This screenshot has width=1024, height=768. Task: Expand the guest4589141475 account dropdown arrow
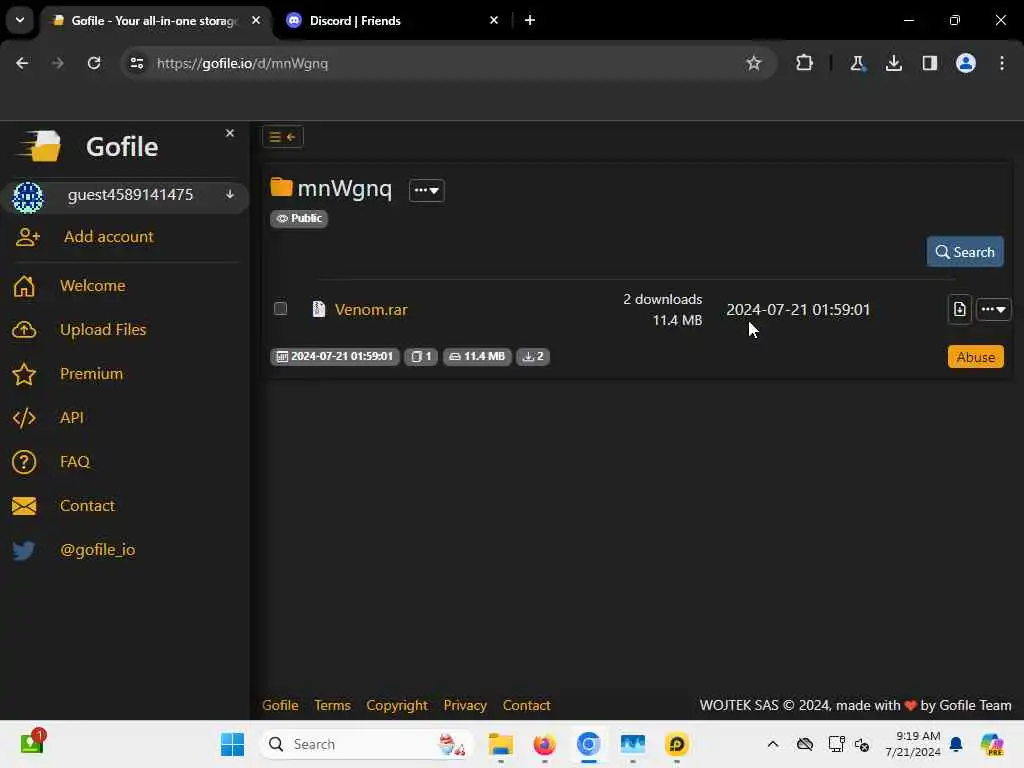(x=230, y=195)
